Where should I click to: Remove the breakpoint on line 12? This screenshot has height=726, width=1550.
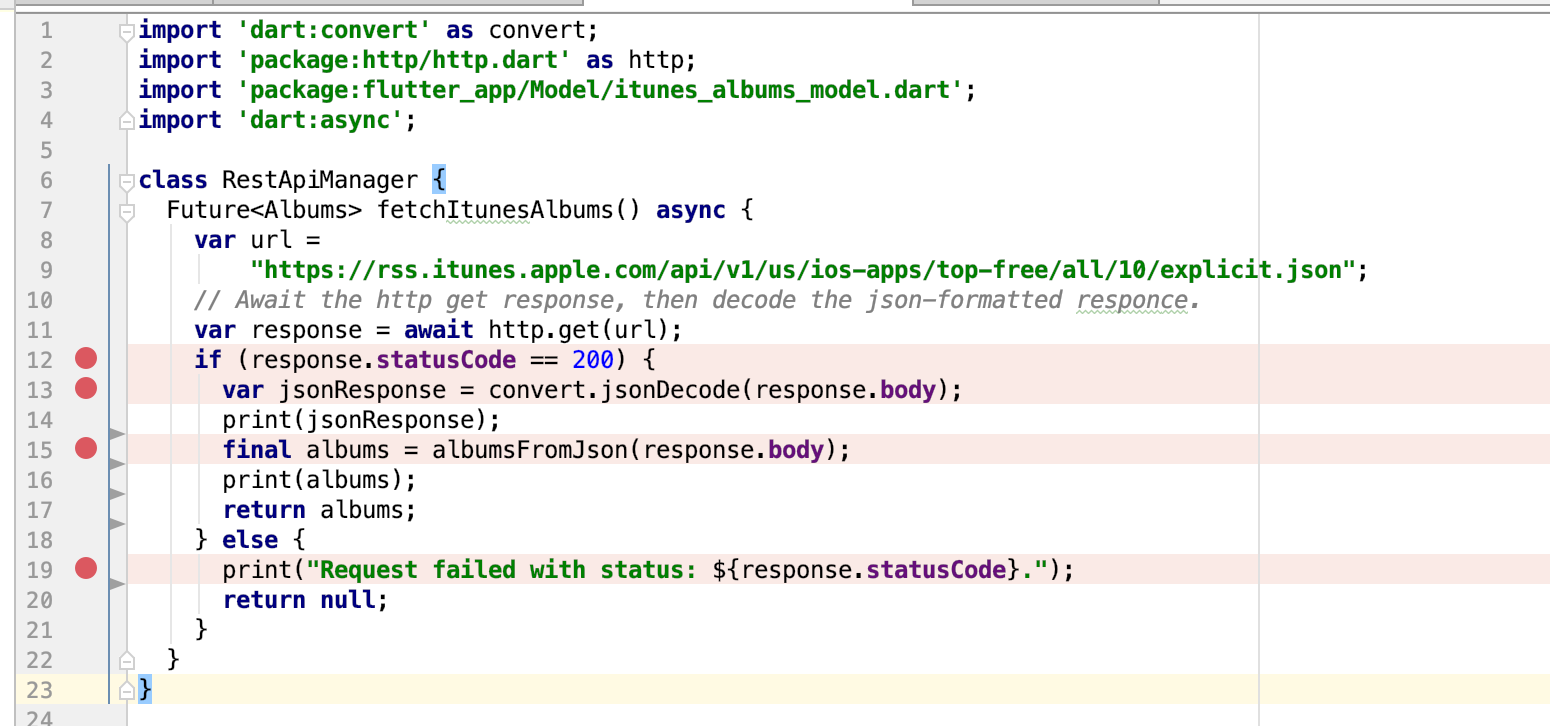point(86,359)
